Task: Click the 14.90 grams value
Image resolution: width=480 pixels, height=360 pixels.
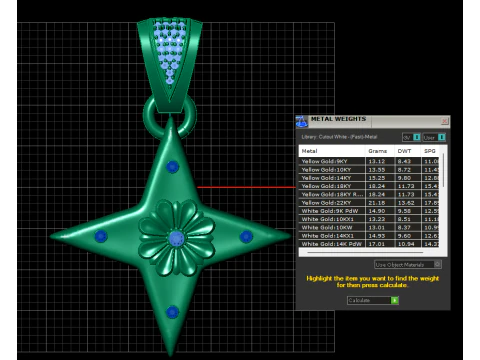Action: (377, 211)
